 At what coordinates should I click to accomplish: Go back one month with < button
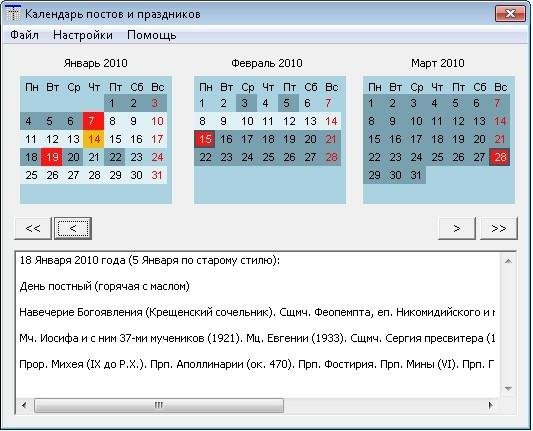(73, 228)
